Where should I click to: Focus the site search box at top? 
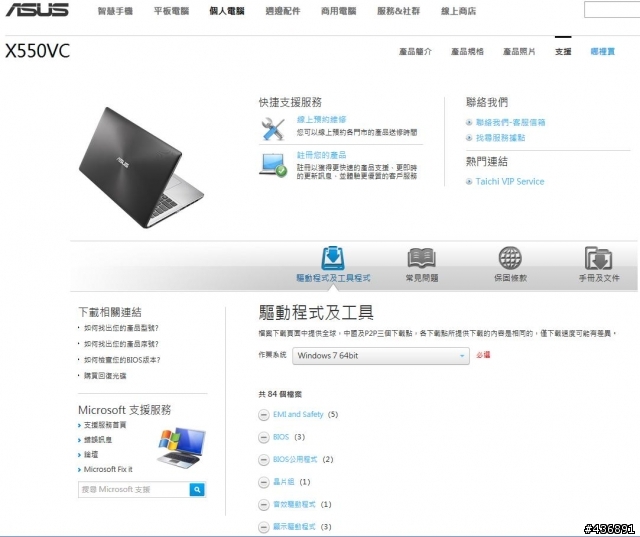coord(612,10)
